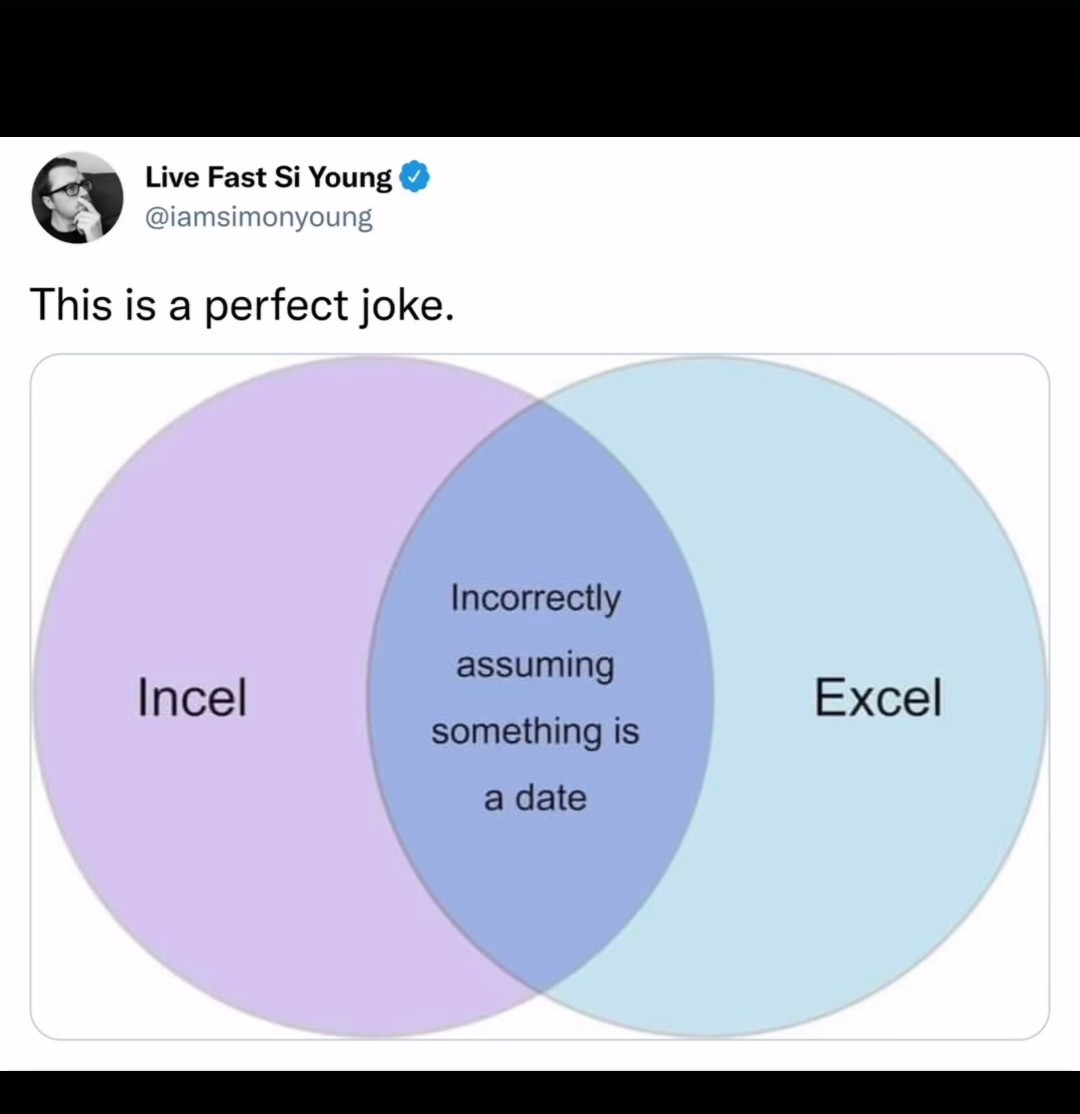This screenshot has width=1080, height=1114.
Task: Click the purple area below the Incel label
Action: 213,853
